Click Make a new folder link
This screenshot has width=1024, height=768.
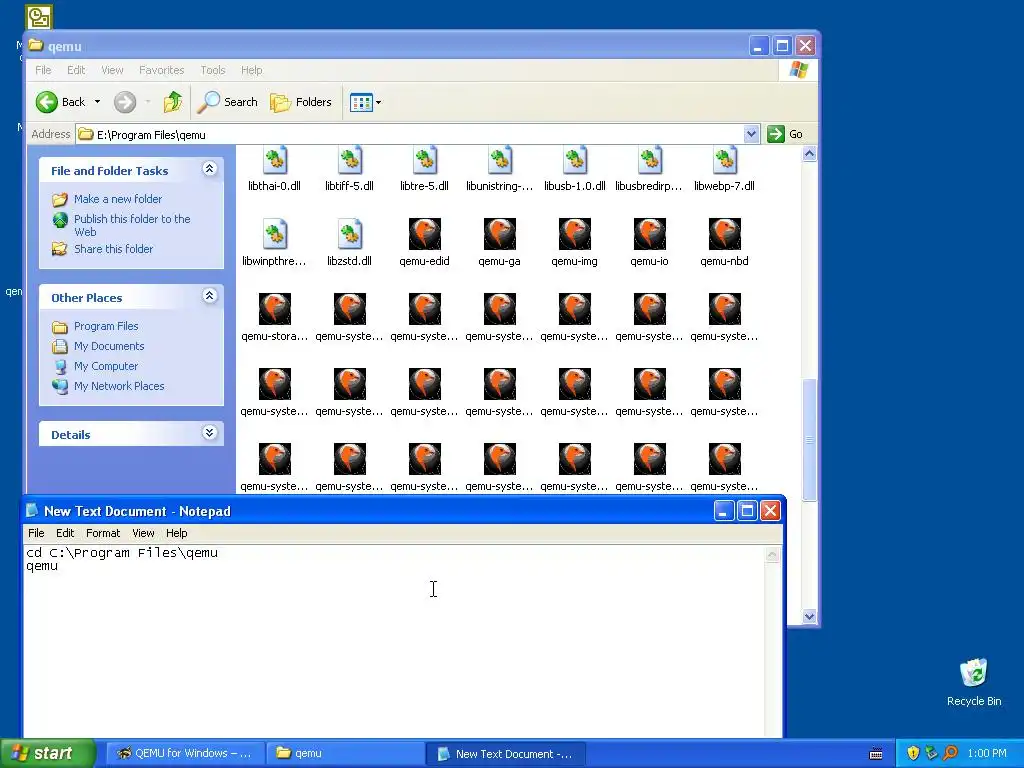(x=118, y=199)
